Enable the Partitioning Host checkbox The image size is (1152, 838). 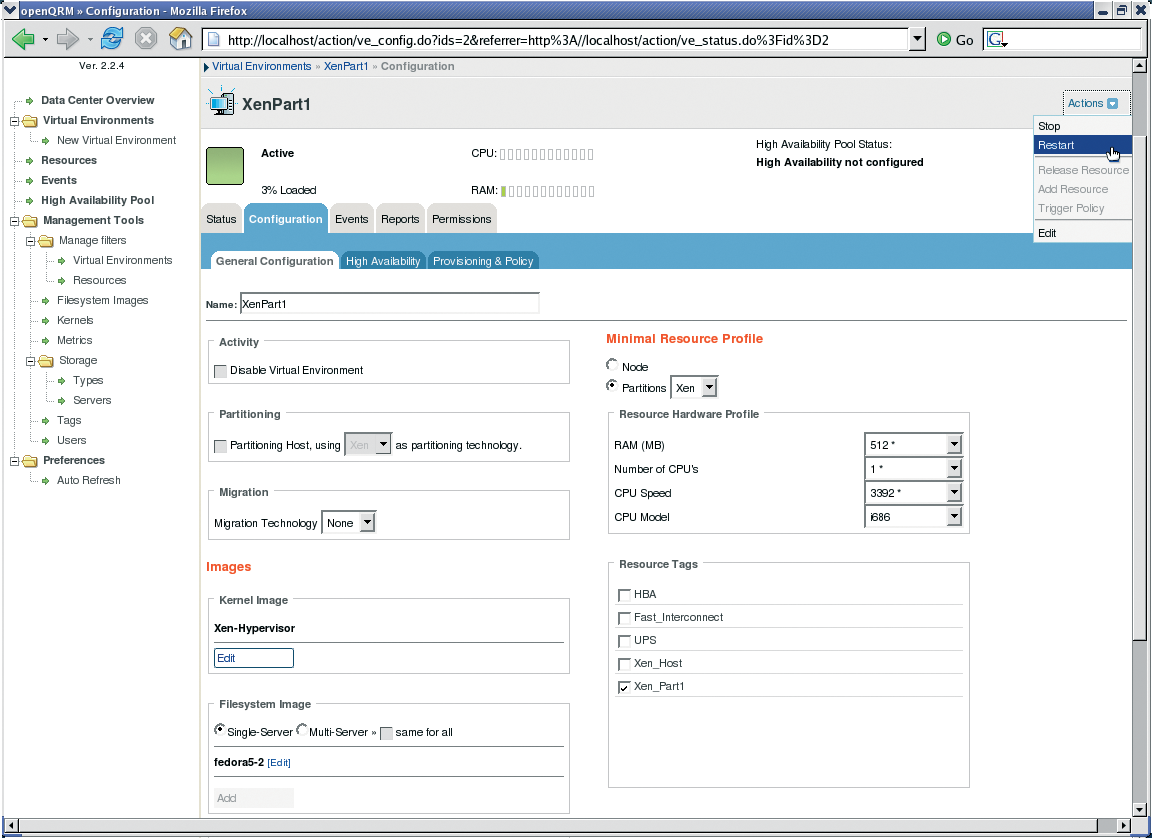coord(220,446)
